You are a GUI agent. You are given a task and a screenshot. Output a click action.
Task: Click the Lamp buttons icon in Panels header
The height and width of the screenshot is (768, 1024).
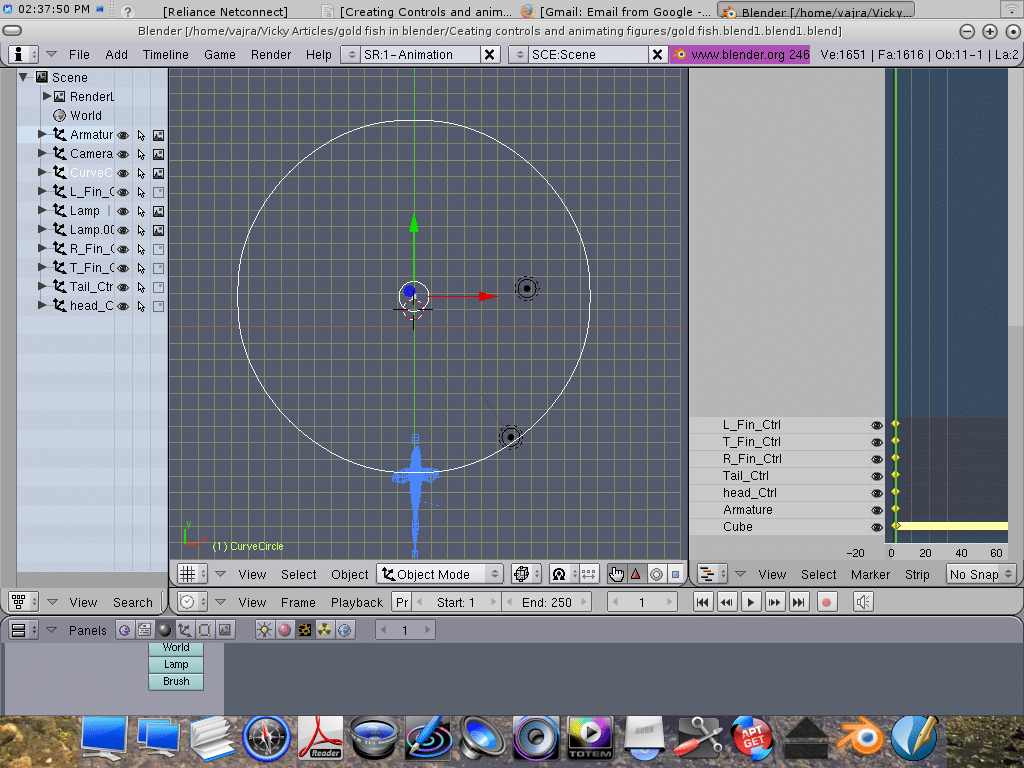point(265,630)
